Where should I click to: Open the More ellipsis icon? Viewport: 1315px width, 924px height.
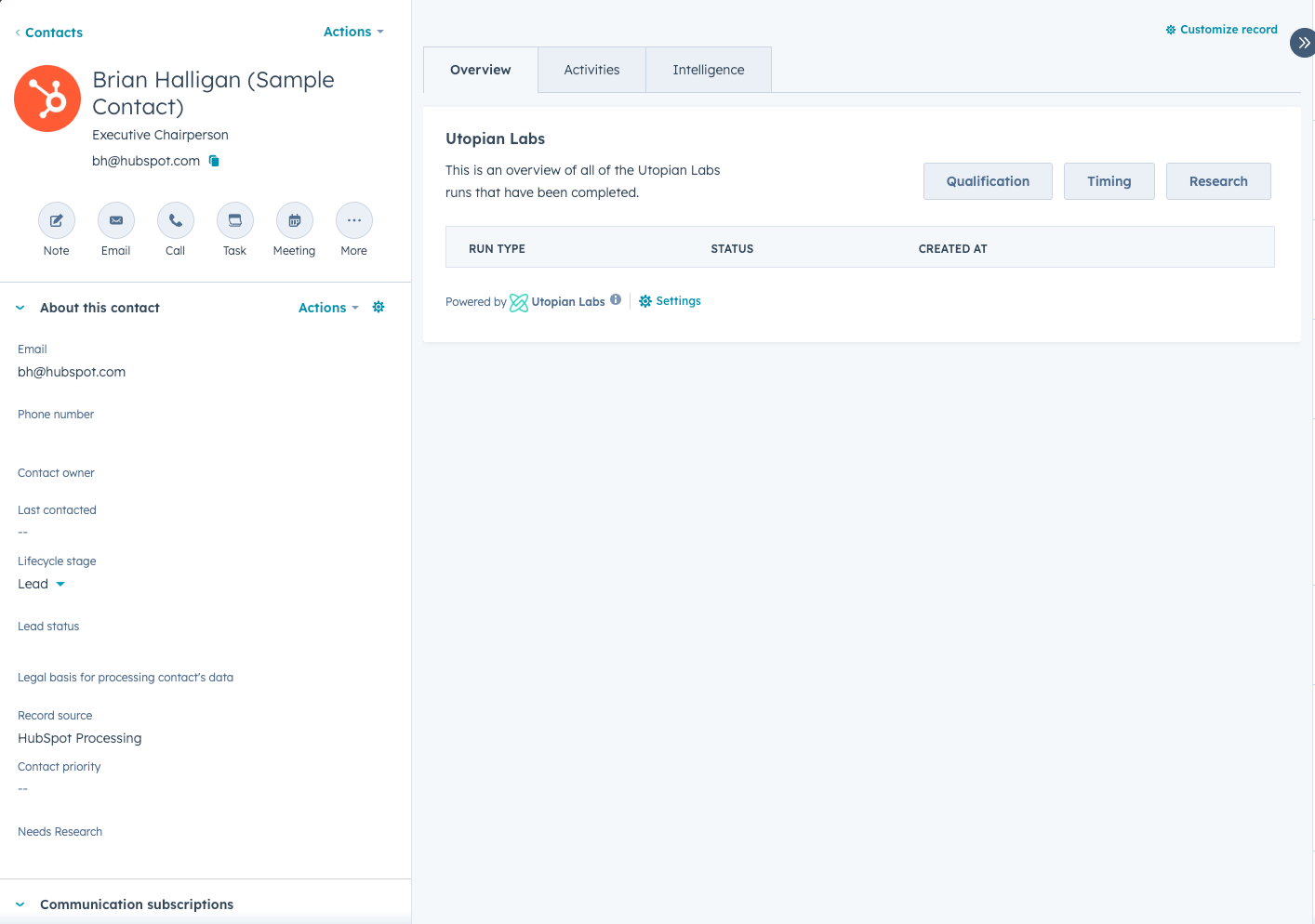click(x=354, y=220)
